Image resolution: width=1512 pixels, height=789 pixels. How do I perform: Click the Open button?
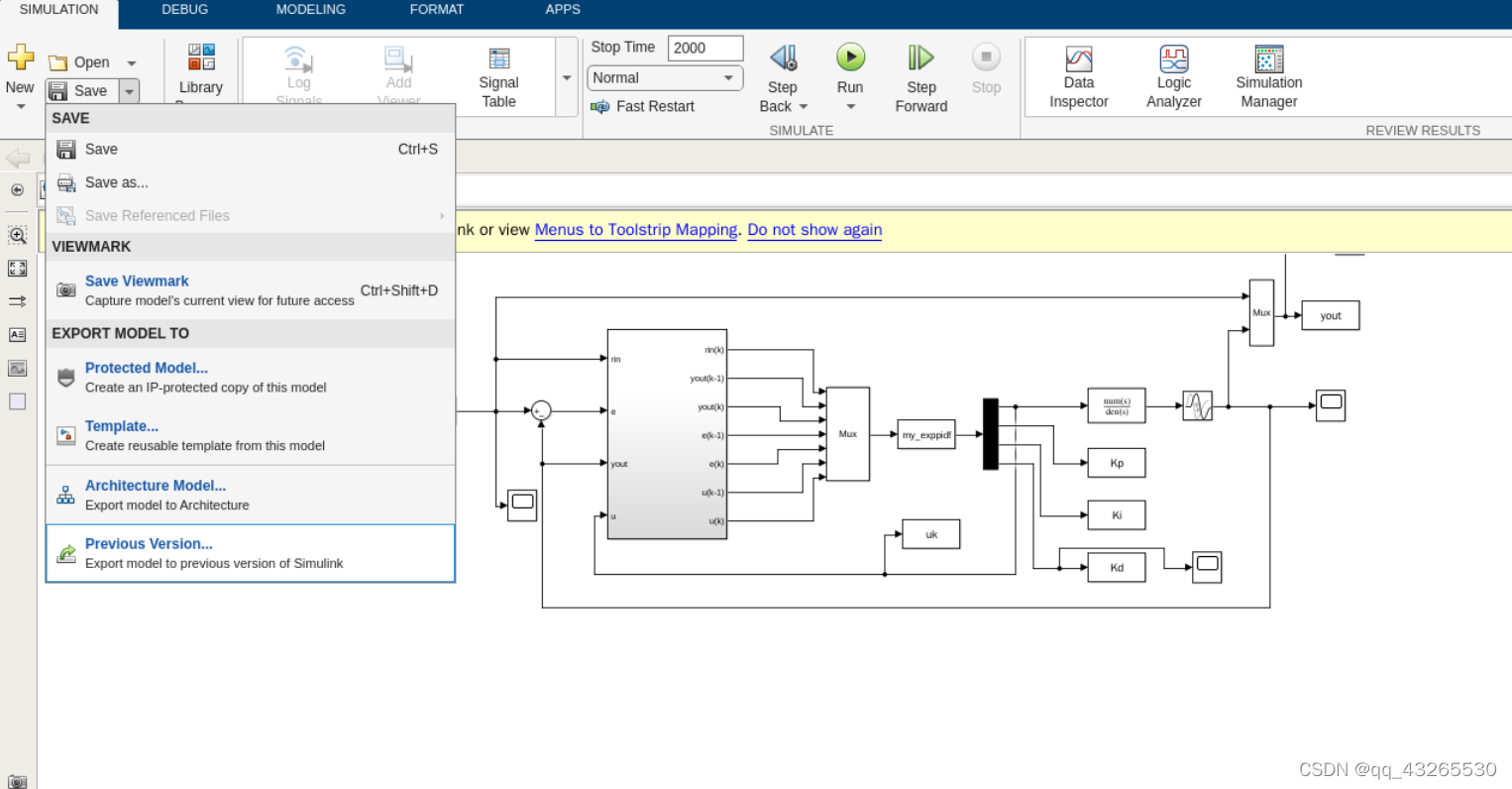[80, 62]
